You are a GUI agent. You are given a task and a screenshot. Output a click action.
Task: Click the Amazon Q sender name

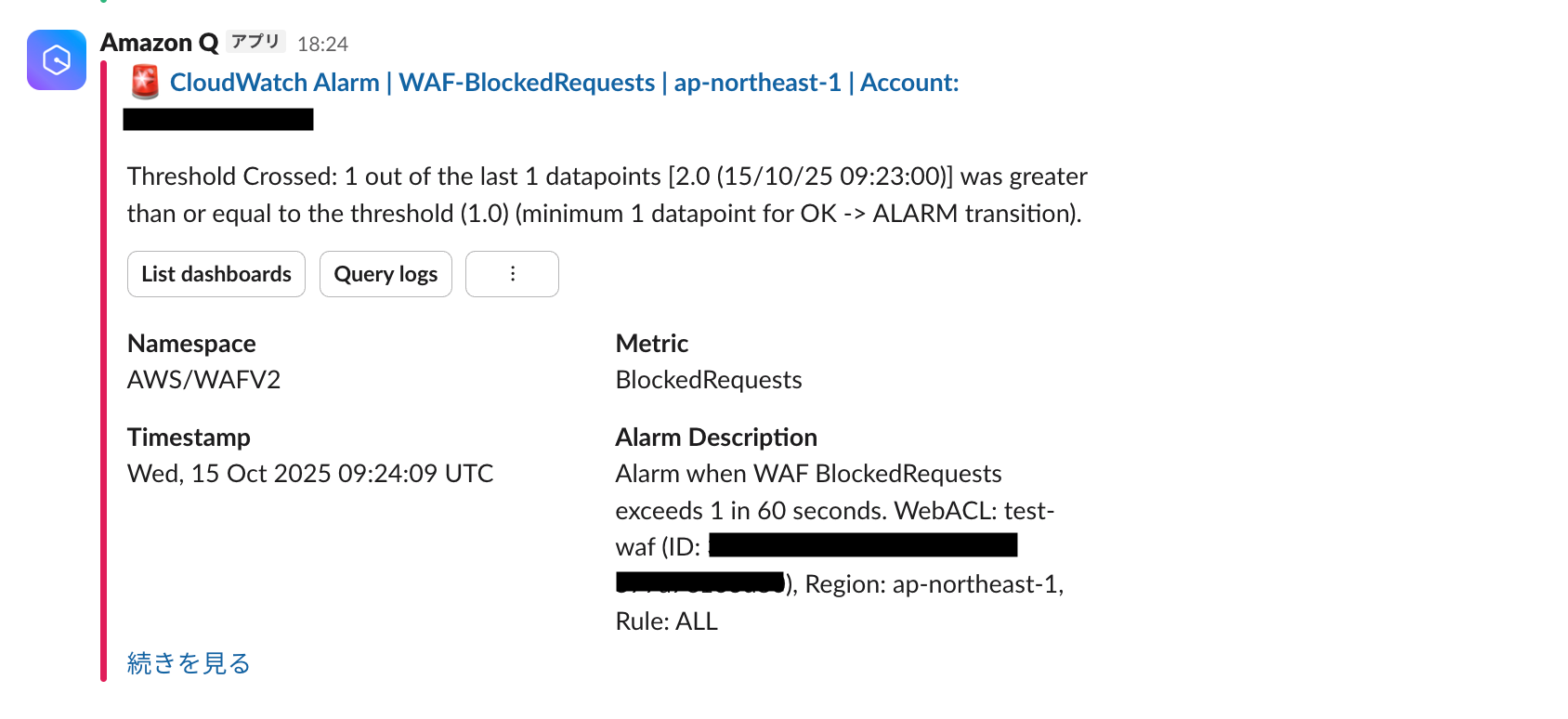pos(159,43)
